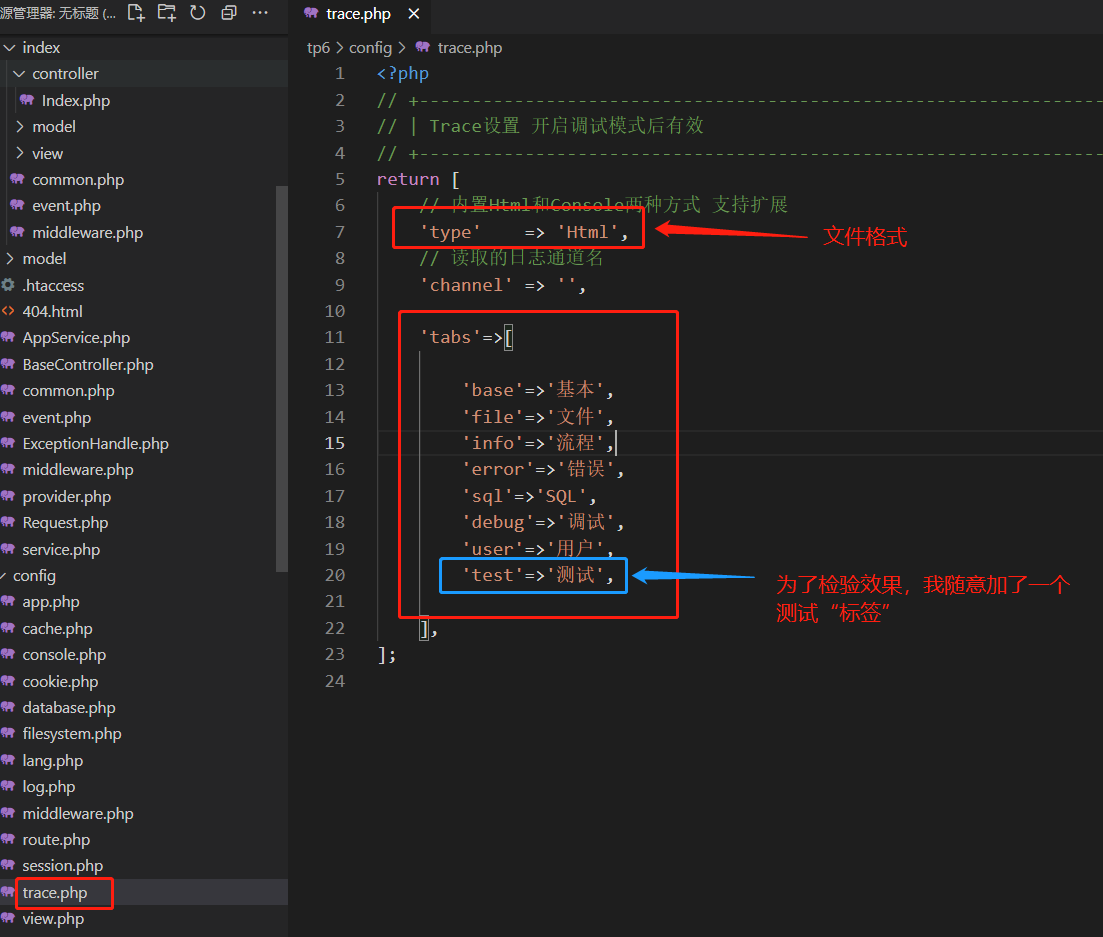This screenshot has height=937, width=1103.
Task: Expand the top-level model folder below middleware.php
Action: pos(10,259)
